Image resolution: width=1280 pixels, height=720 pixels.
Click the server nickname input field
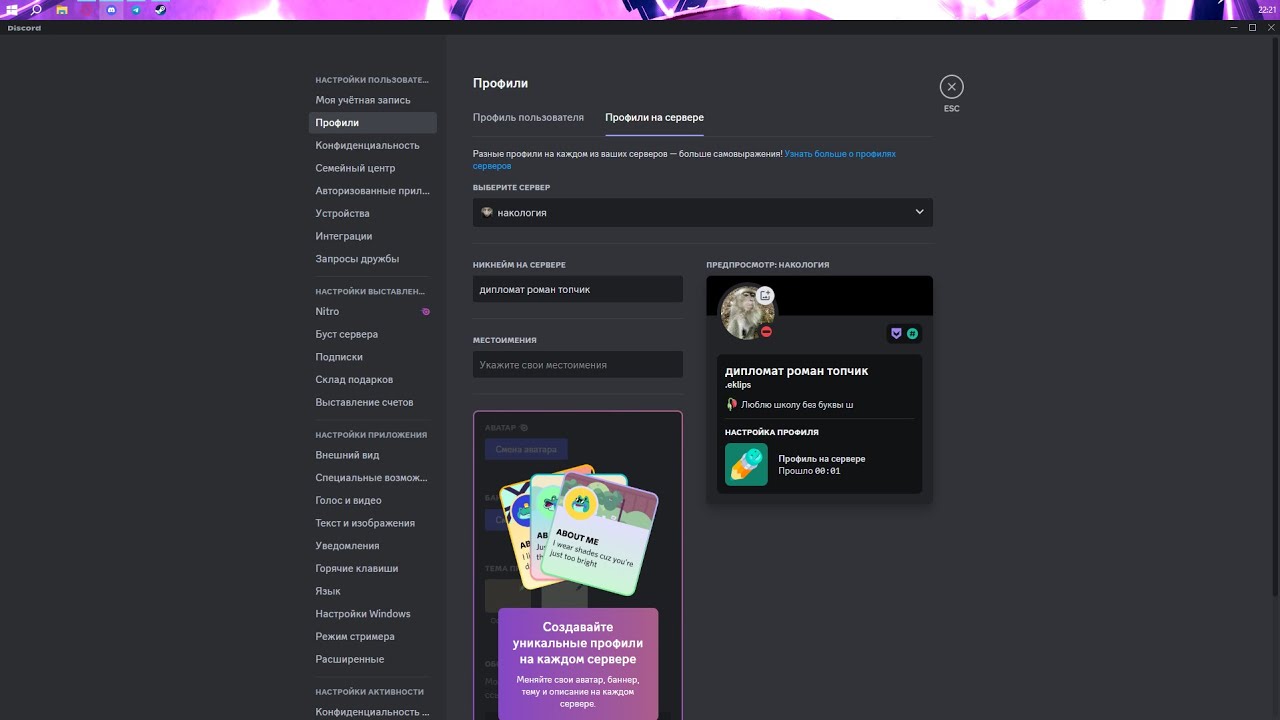click(578, 289)
